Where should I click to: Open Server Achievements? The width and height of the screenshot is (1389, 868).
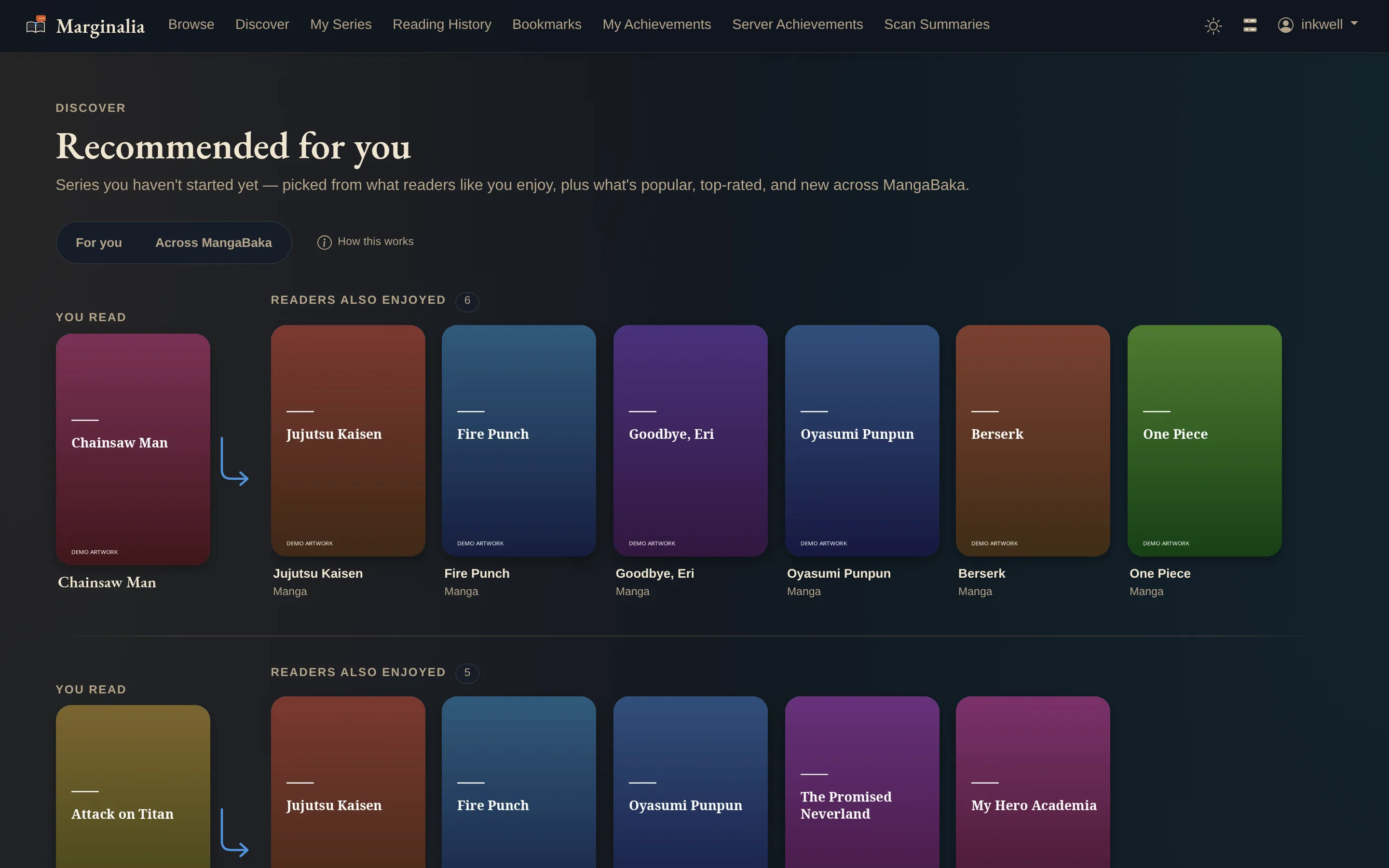[797, 24]
